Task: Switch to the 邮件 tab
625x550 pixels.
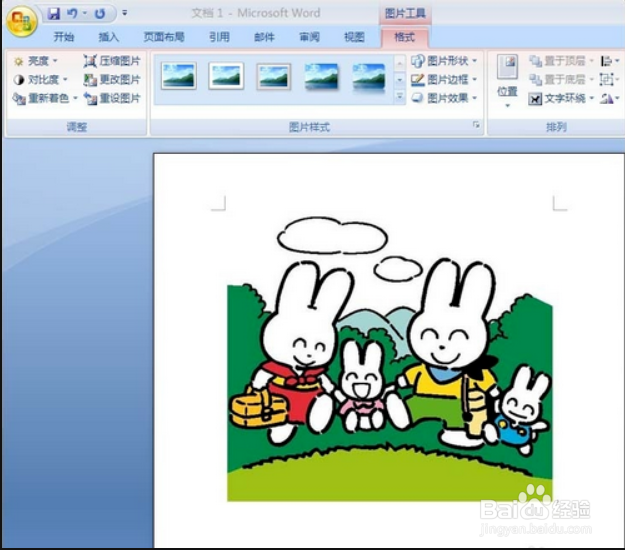Action: tap(264, 37)
